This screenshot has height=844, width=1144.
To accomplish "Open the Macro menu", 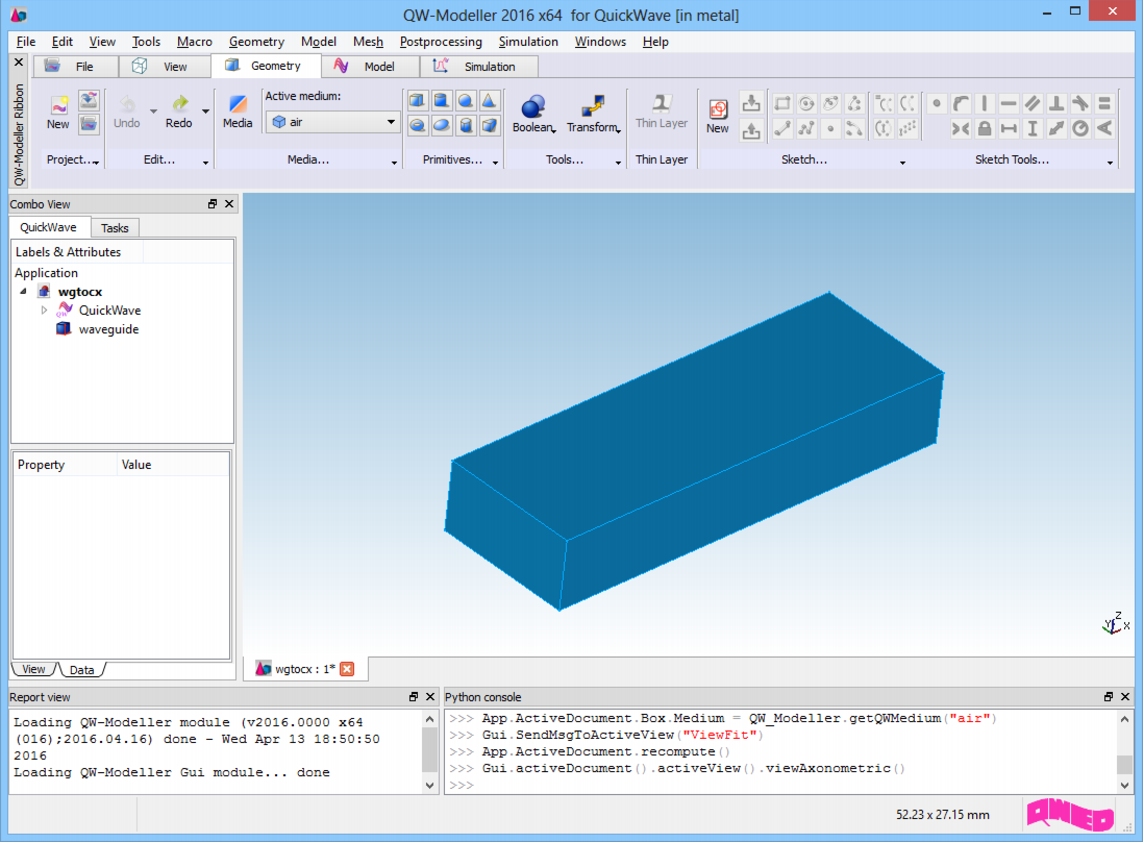I will coord(195,42).
